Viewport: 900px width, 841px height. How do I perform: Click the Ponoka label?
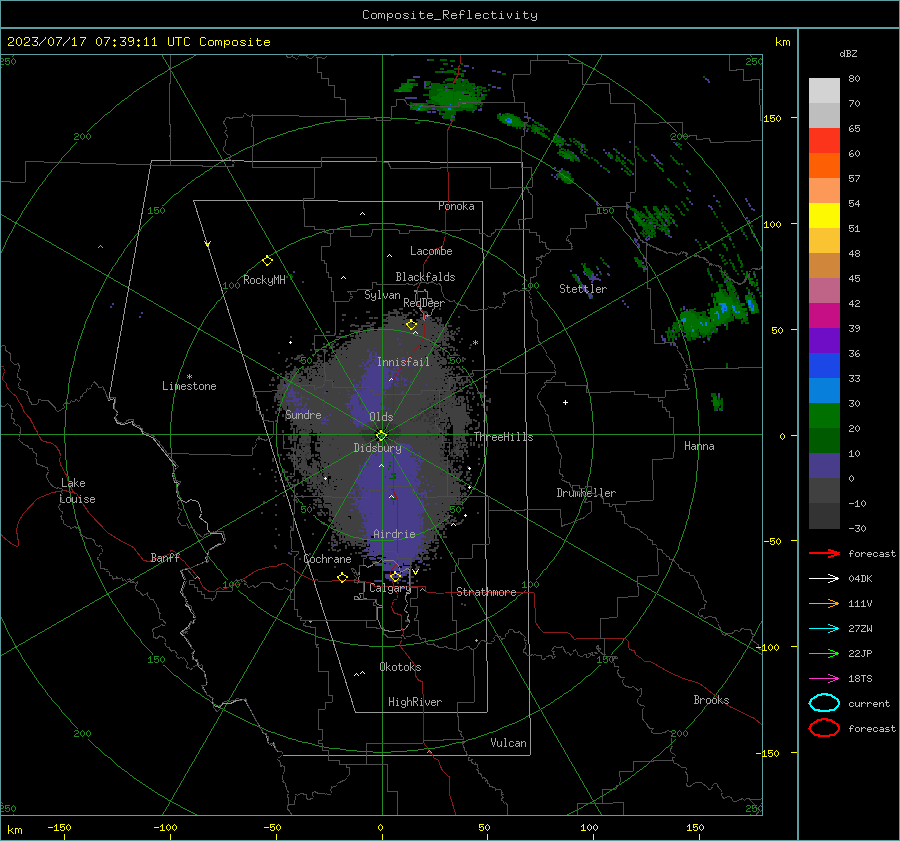456,206
